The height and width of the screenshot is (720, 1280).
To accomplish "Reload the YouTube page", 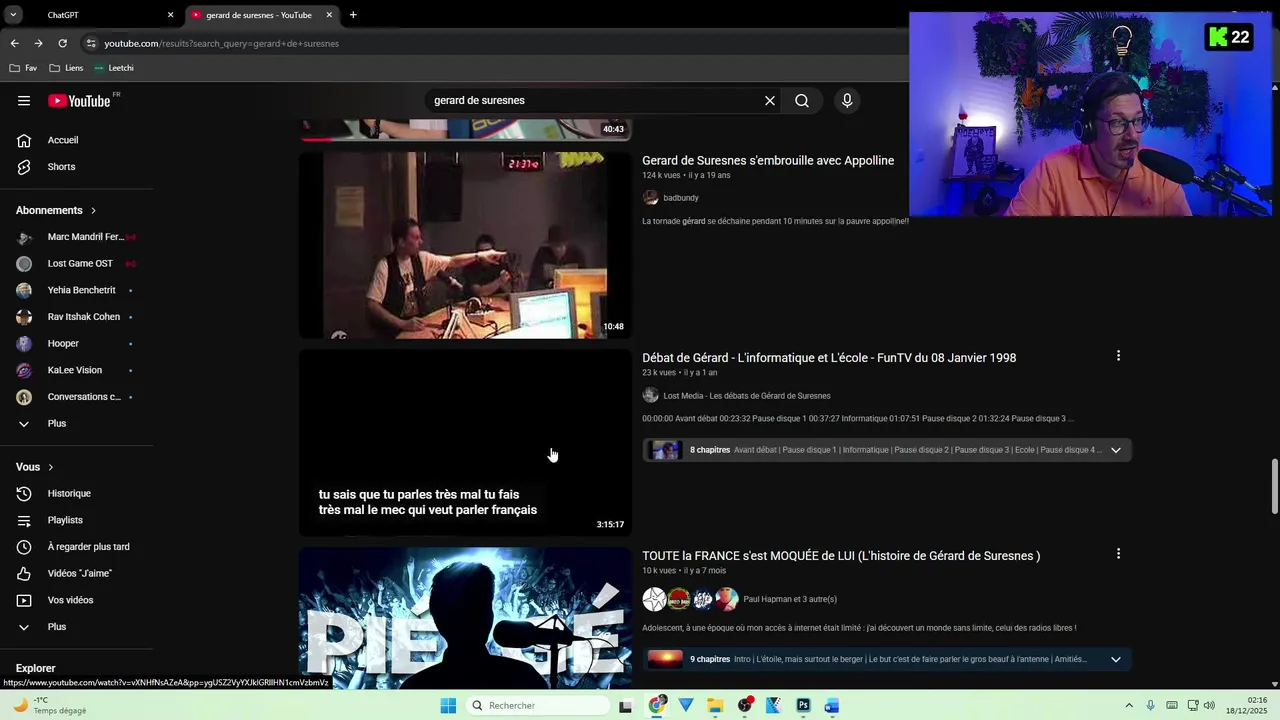I will pos(62,43).
